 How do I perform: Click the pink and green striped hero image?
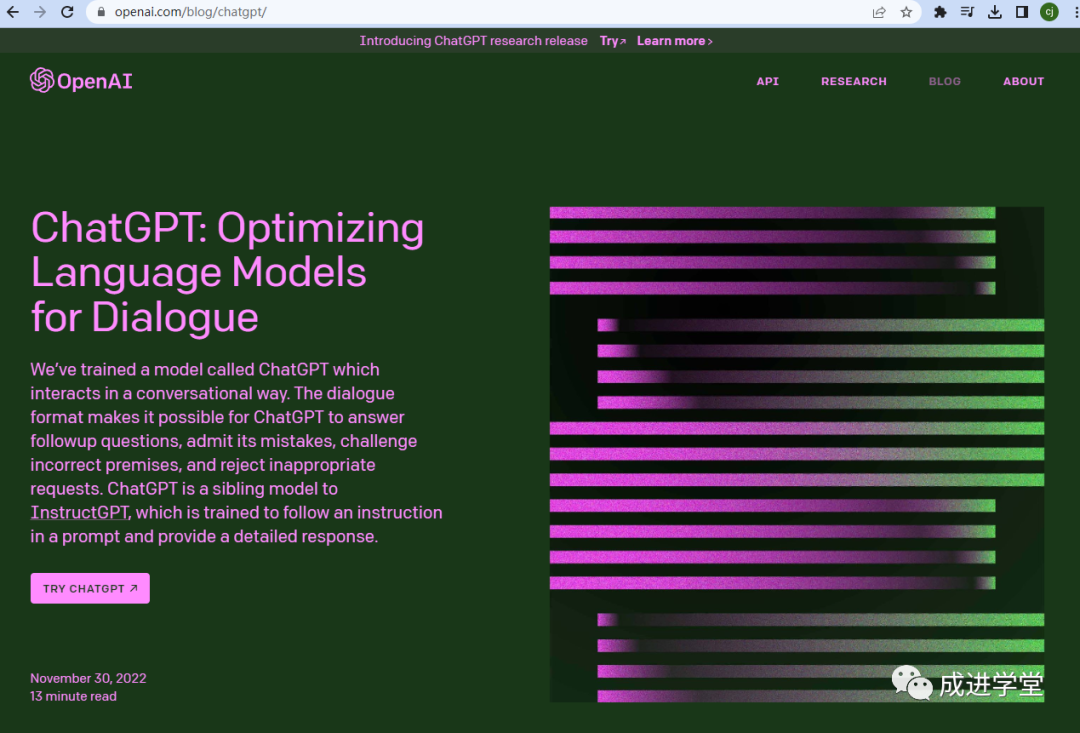click(797, 454)
